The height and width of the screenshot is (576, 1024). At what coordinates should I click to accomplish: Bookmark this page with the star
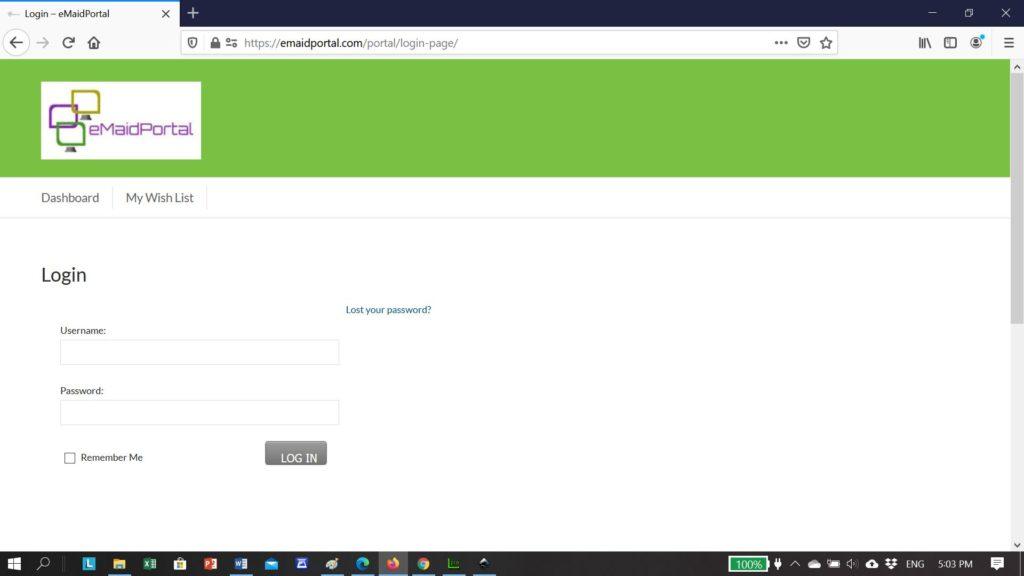(x=826, y=43)
